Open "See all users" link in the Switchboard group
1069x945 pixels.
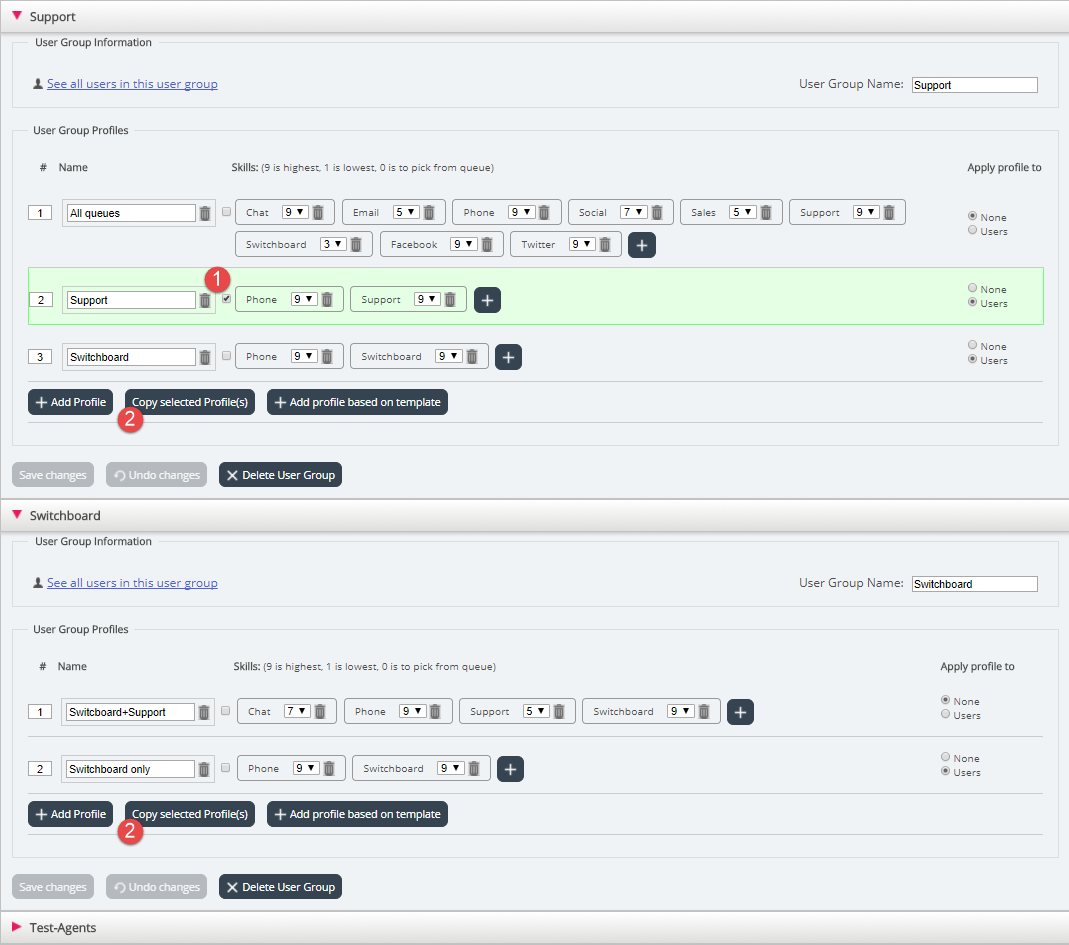[x=132, y=583]
